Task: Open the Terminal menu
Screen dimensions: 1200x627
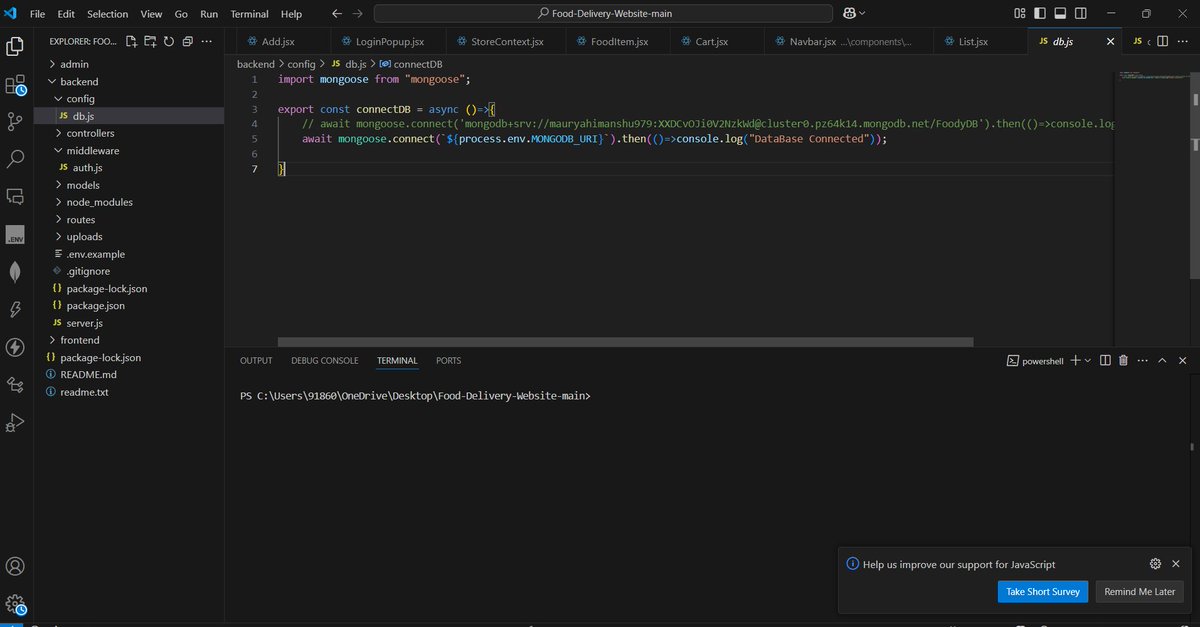Action: pos(249,14)
